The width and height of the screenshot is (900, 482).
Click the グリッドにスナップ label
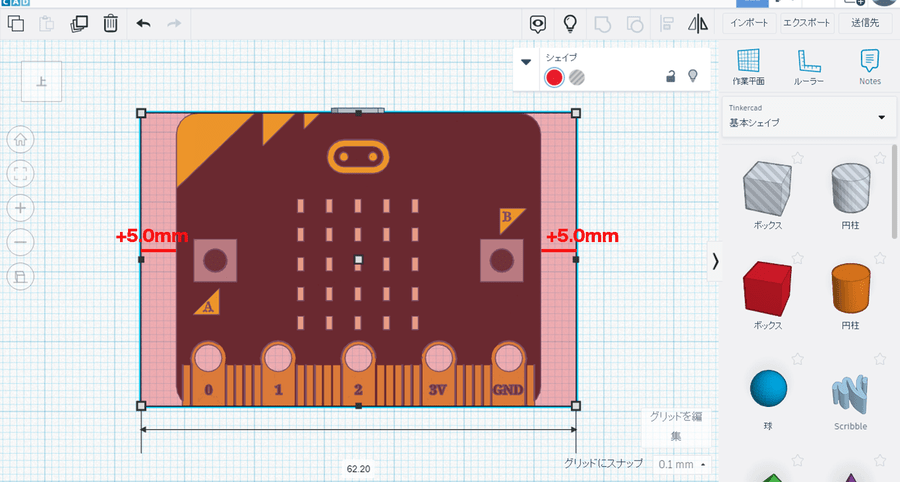(x=603, y=463)
